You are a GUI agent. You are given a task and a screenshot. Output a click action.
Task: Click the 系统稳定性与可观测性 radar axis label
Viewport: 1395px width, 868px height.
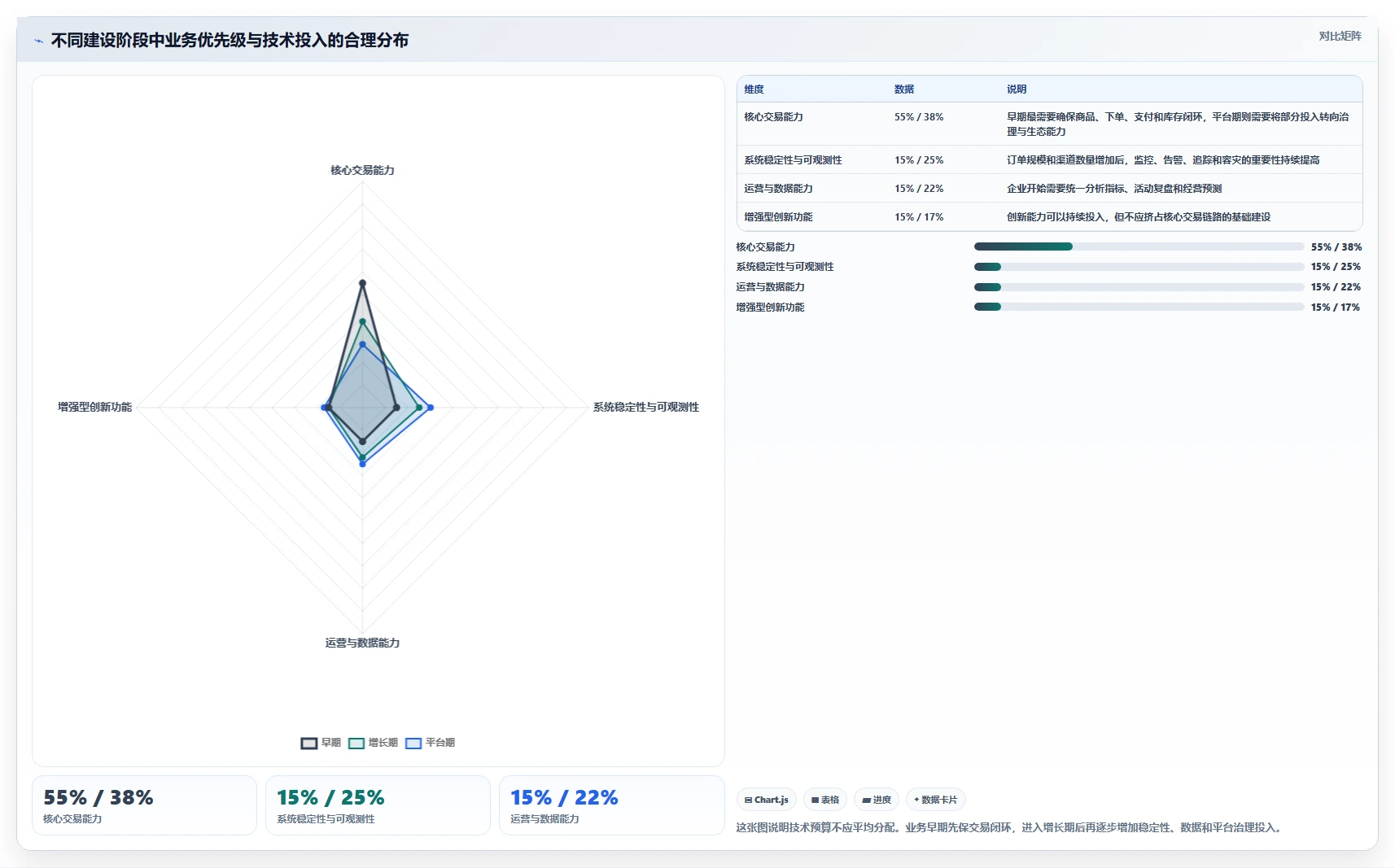pos(645,407)
